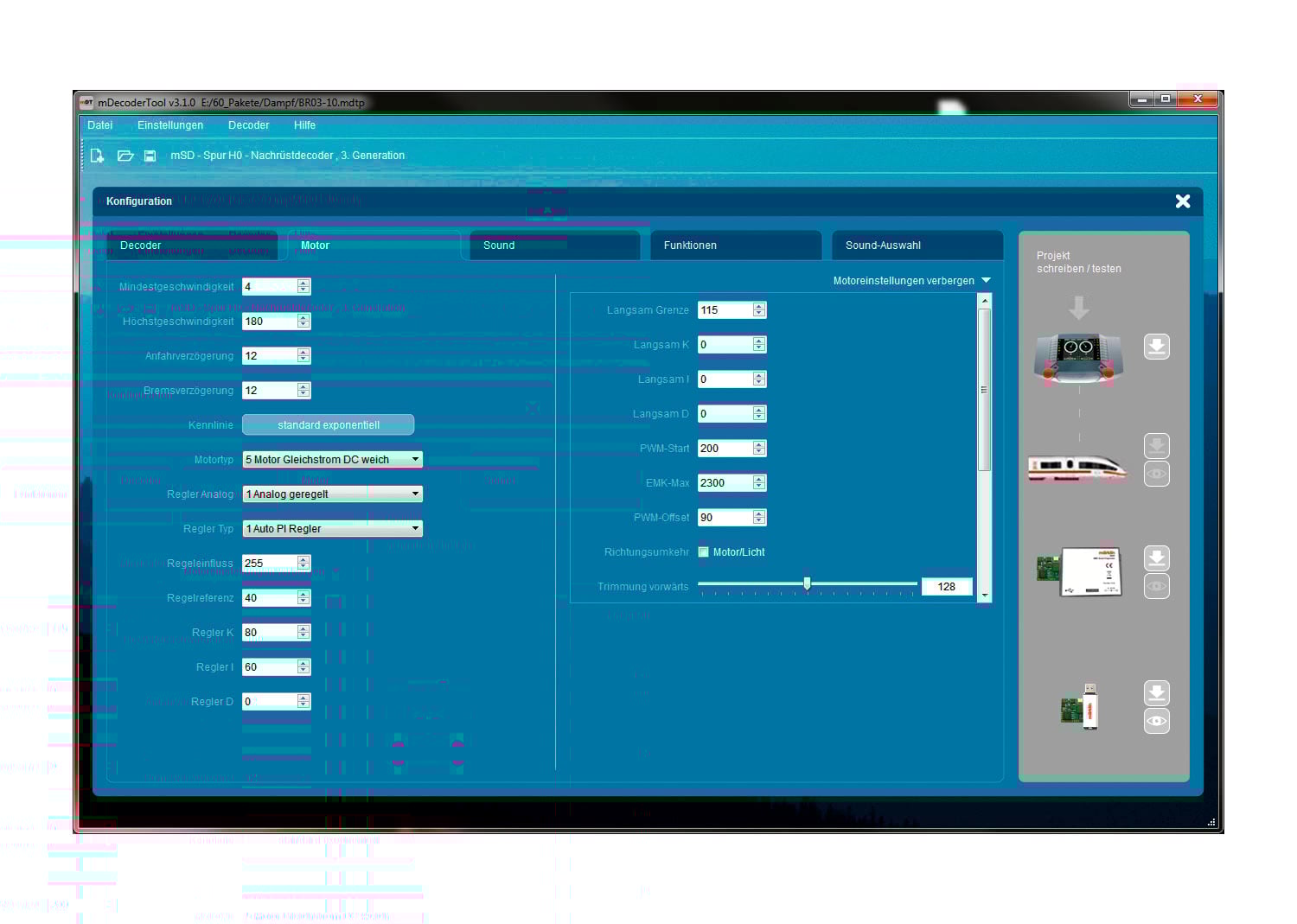Toggle the eye icon beside the programmer stick
The height and width of the screenshot is (924, 1297).
1157,721
